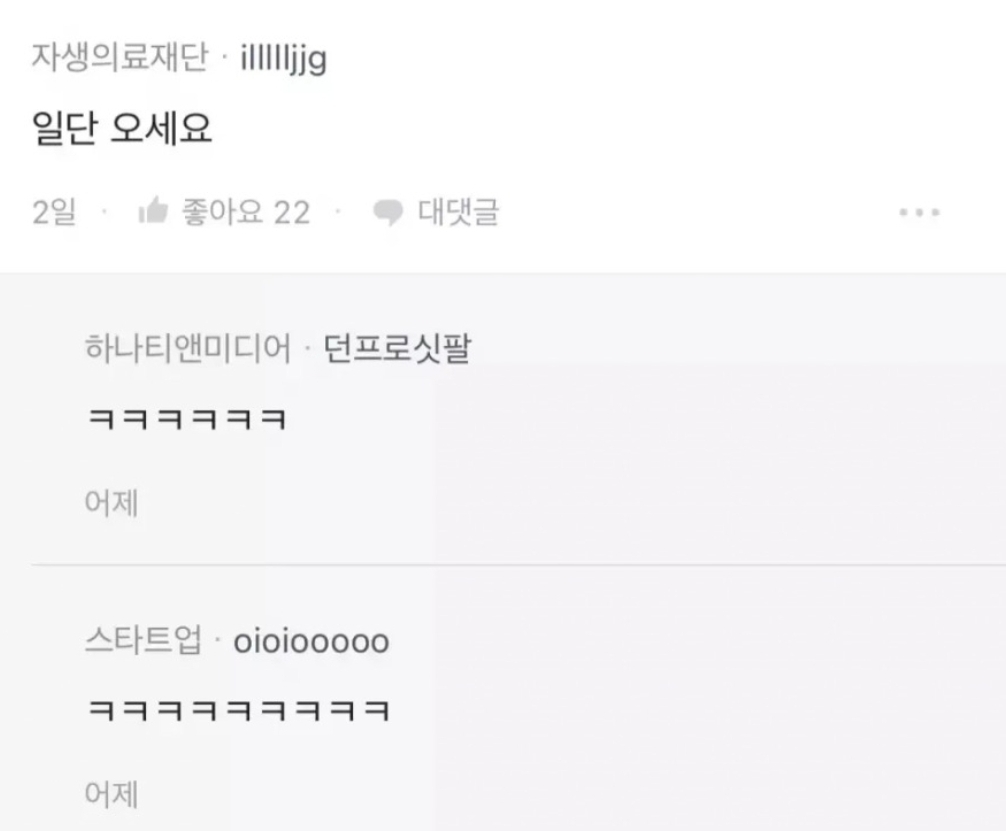The width and height of the screenshot is (1006, 831).
Task: Open company page 자생의료재단
Action: click(120, 56)
